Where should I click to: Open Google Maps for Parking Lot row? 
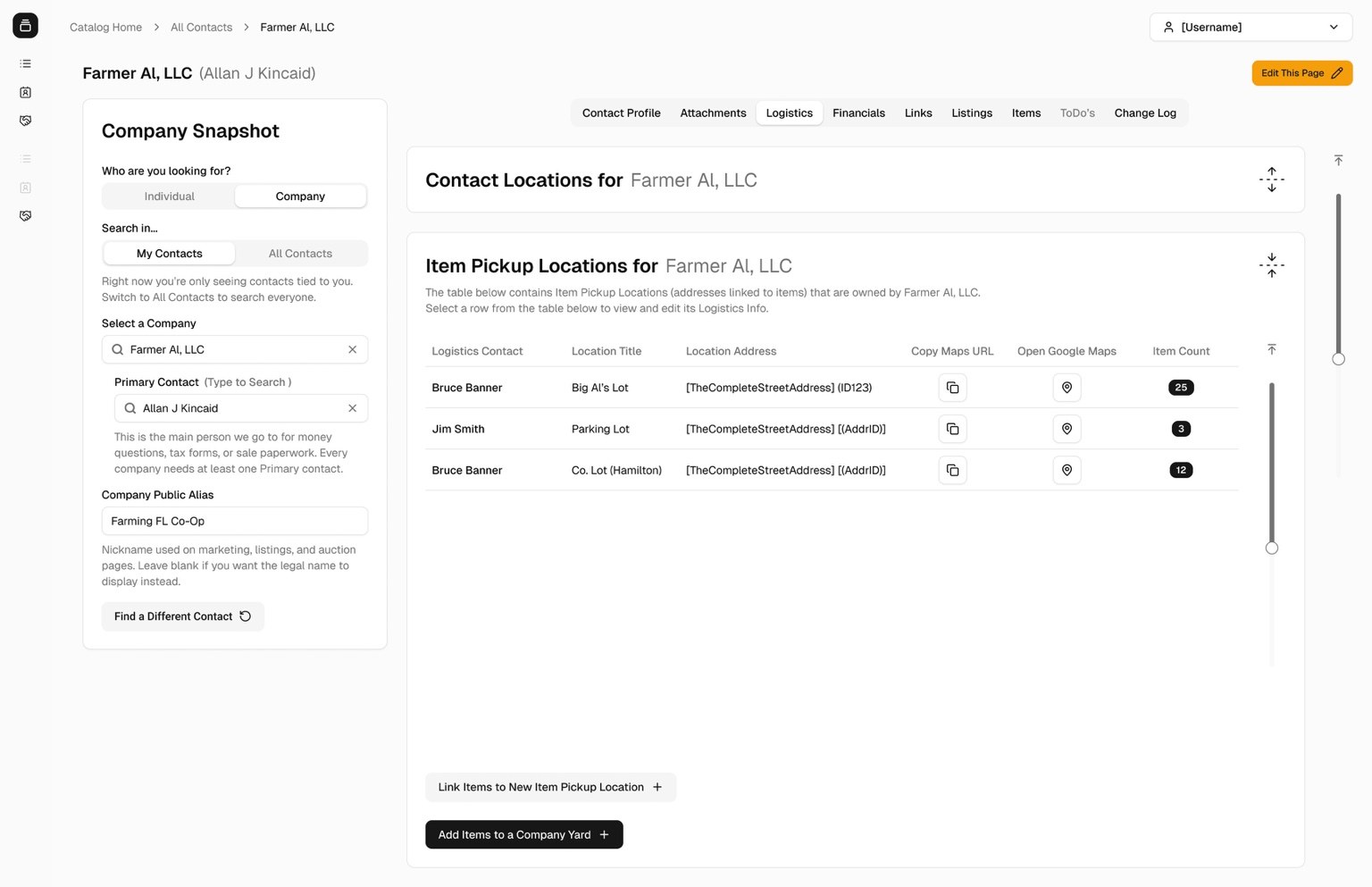pyautogui.click(x=1067, y=429)
